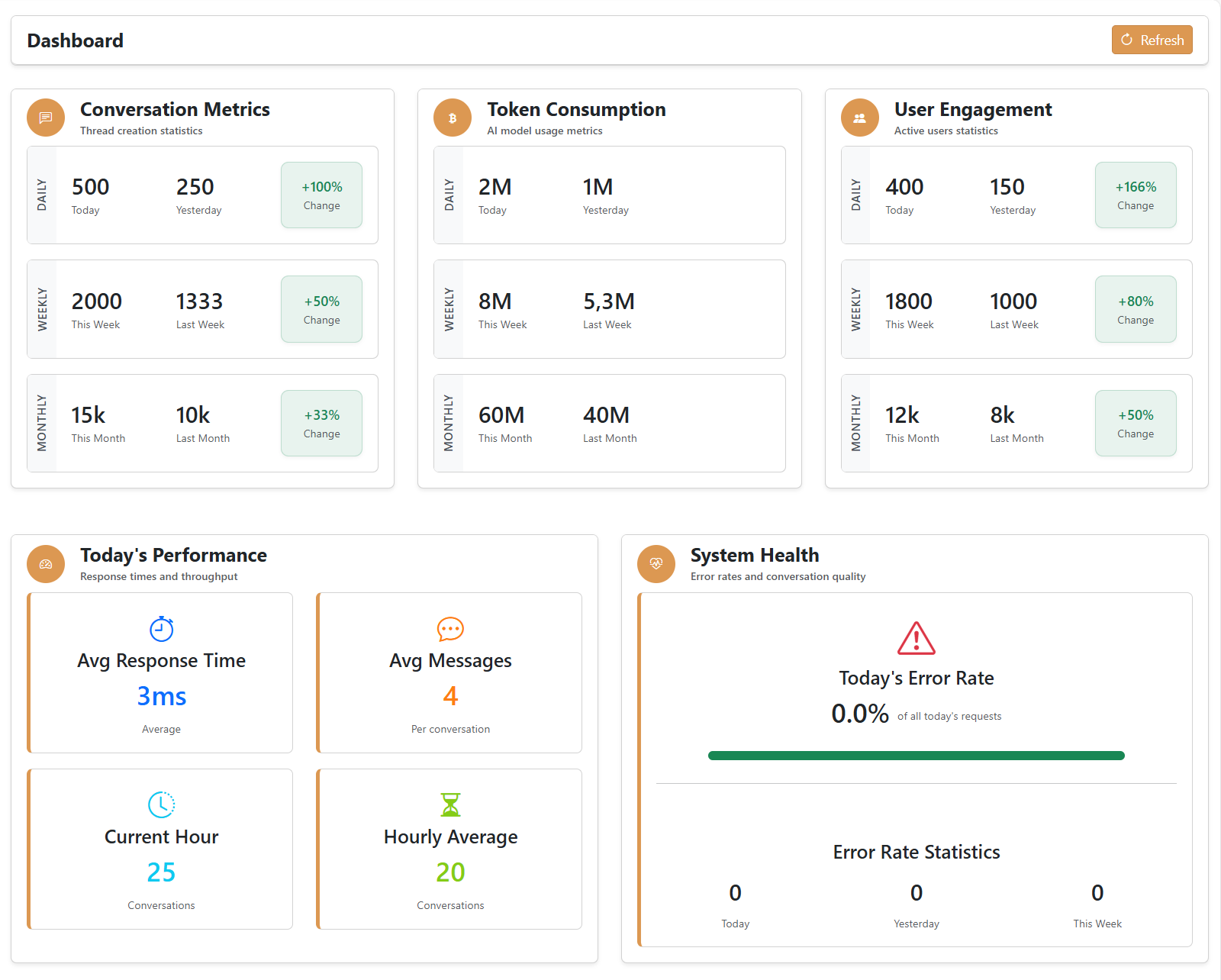Click the Today's Performance speedometer icon
Image resolution: width=1221 pixels, height=980 pixels.
pyautogui.click(x=45, y=564)
